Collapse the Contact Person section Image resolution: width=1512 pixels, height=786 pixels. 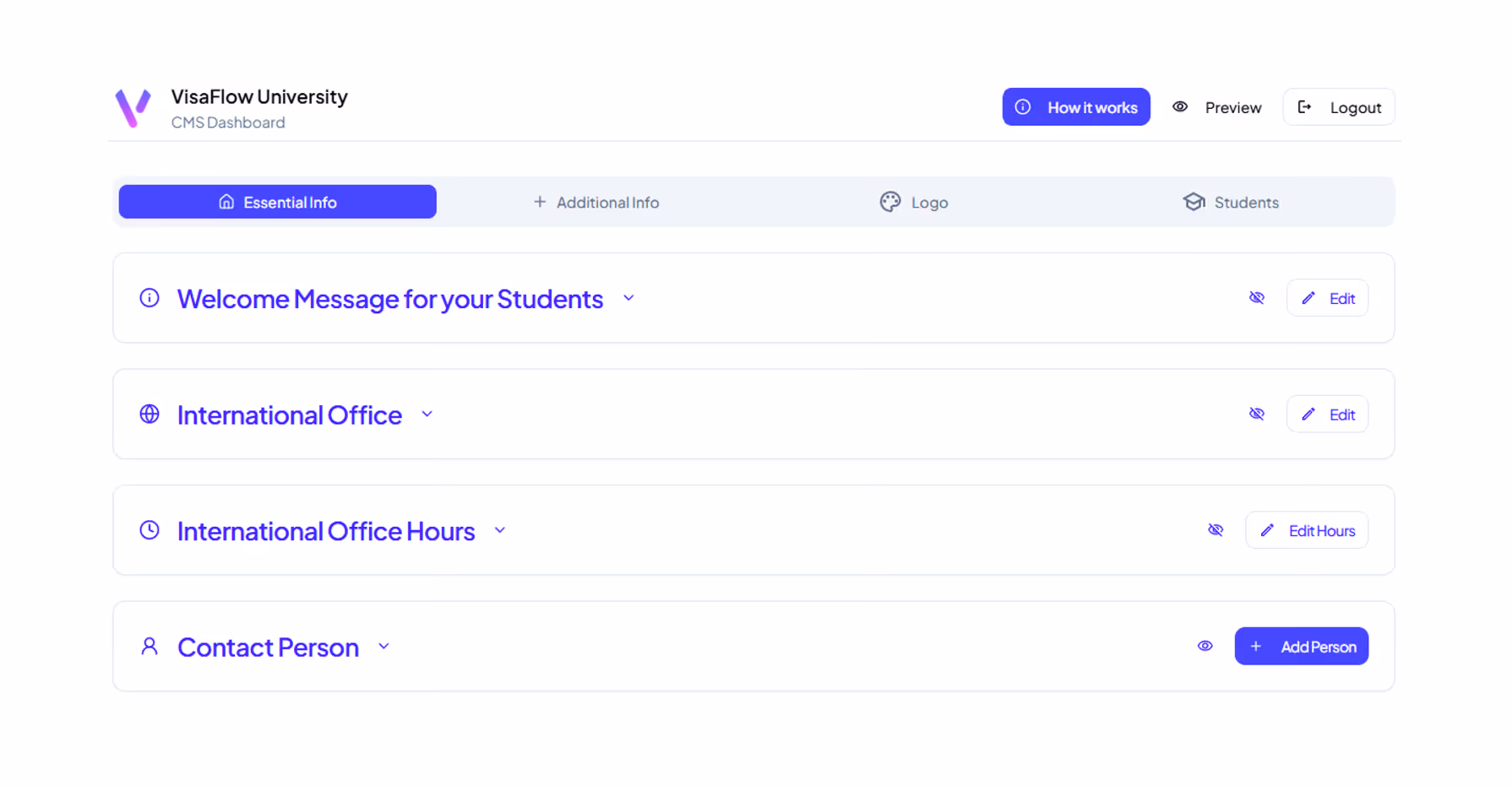click(384, 646)
